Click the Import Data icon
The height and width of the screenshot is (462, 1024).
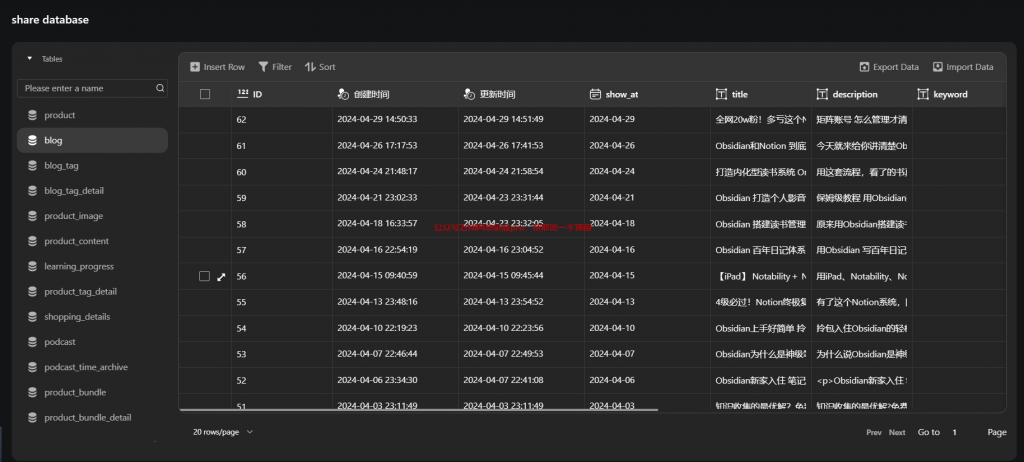(x=938, y=67)
